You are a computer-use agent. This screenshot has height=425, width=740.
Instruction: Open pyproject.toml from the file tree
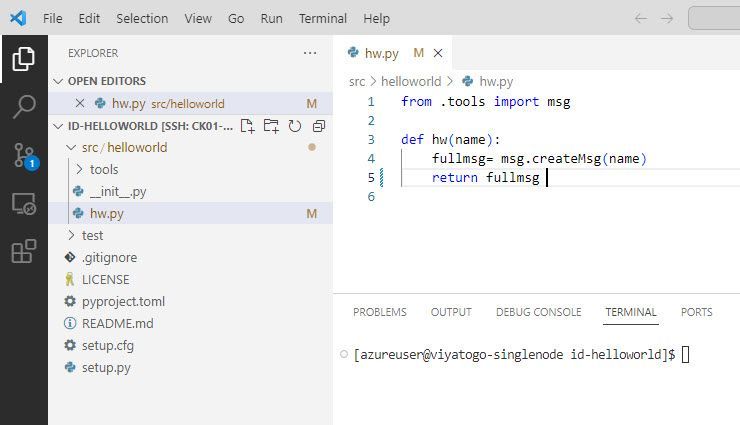[123, 301]
